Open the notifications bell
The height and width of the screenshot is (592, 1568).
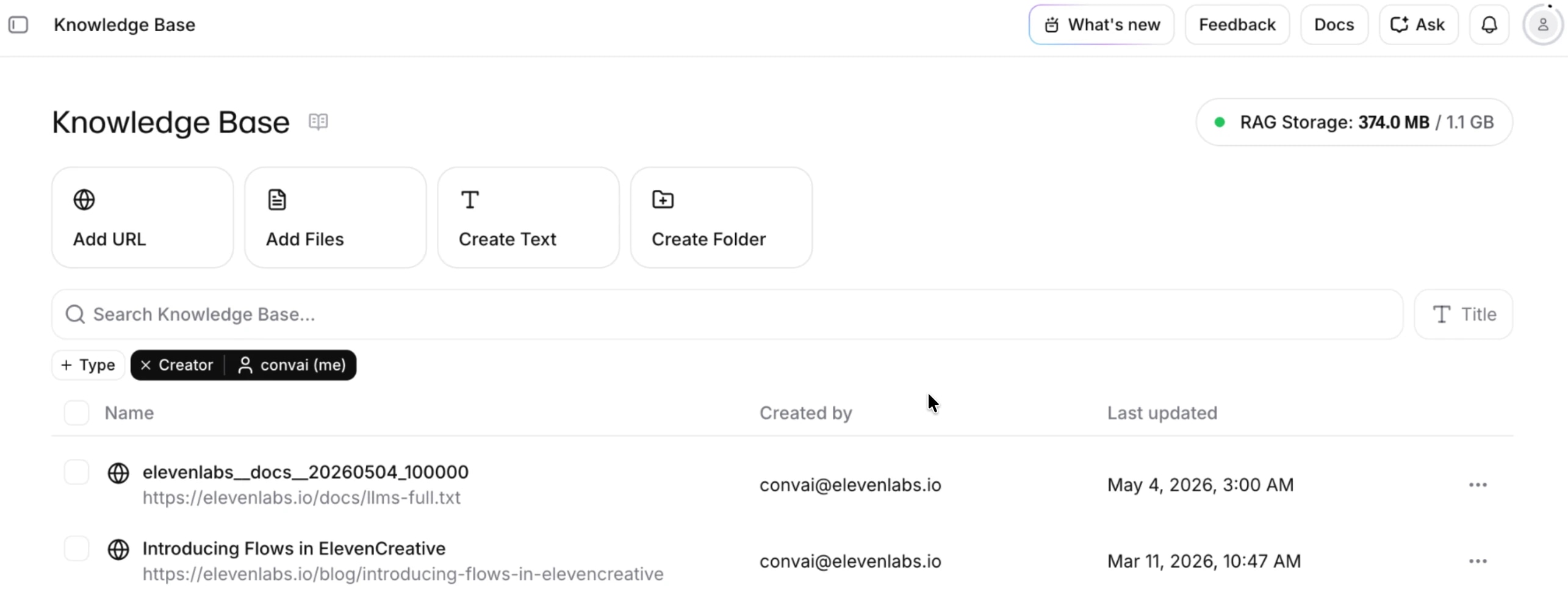[x=1489, y=25]
